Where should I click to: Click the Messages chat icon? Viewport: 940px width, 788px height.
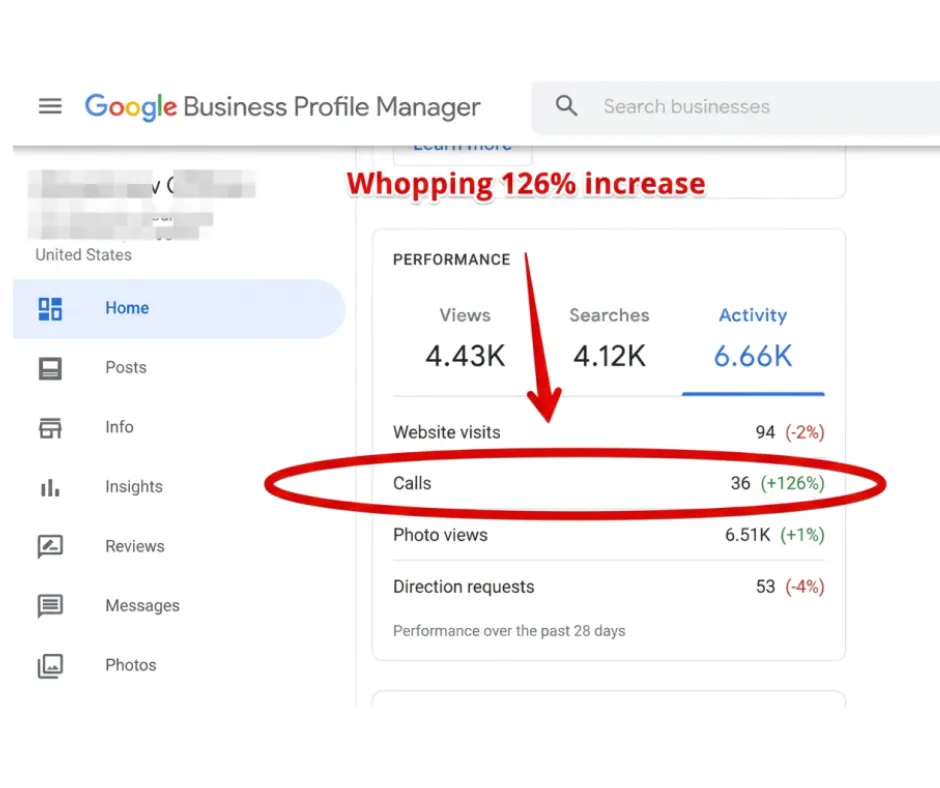click(x=50, y=606)
